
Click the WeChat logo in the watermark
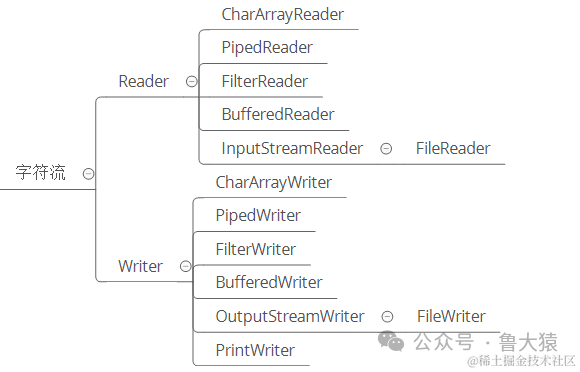coord(391,341)
